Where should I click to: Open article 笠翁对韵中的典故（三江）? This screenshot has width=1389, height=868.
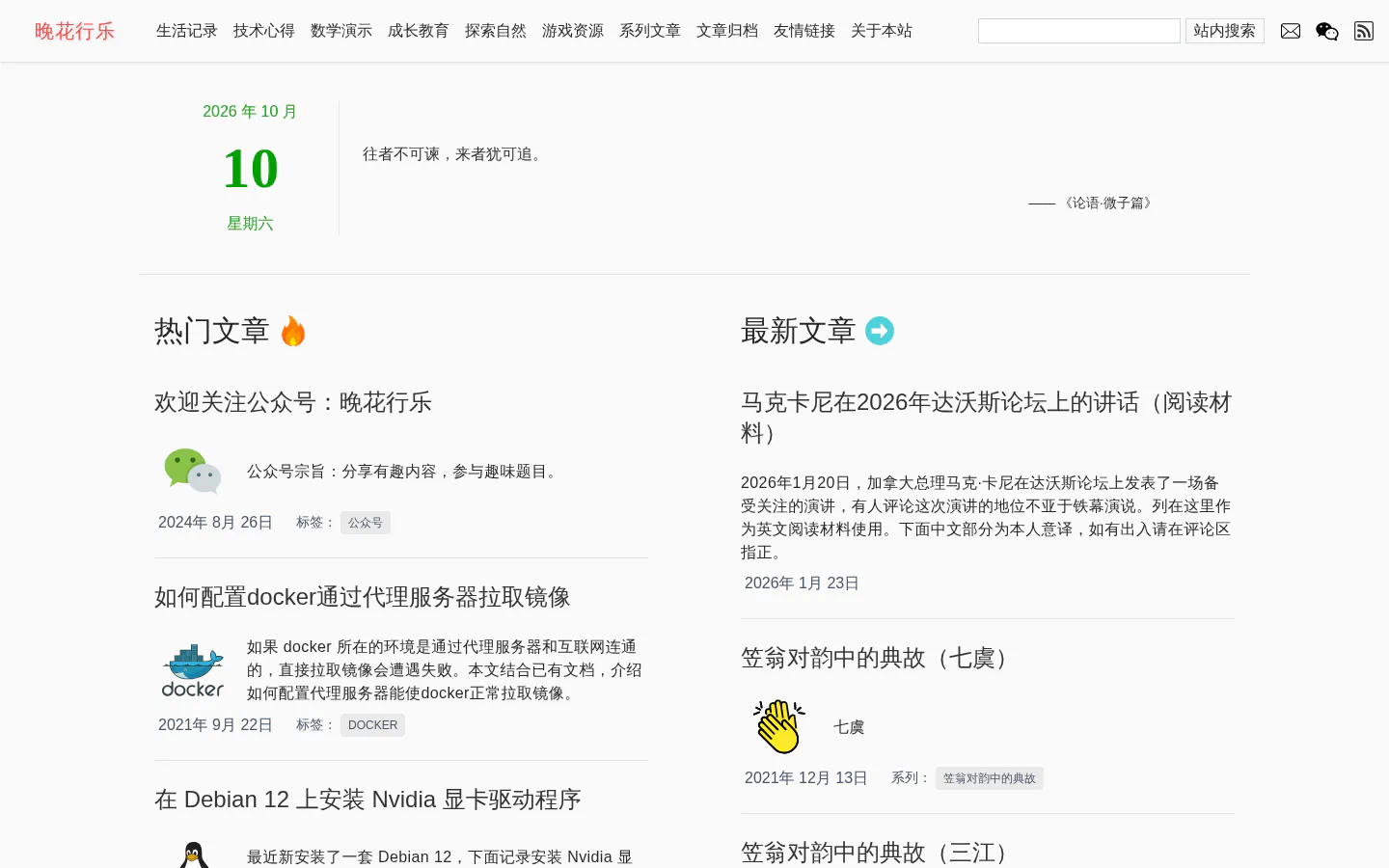880,853
